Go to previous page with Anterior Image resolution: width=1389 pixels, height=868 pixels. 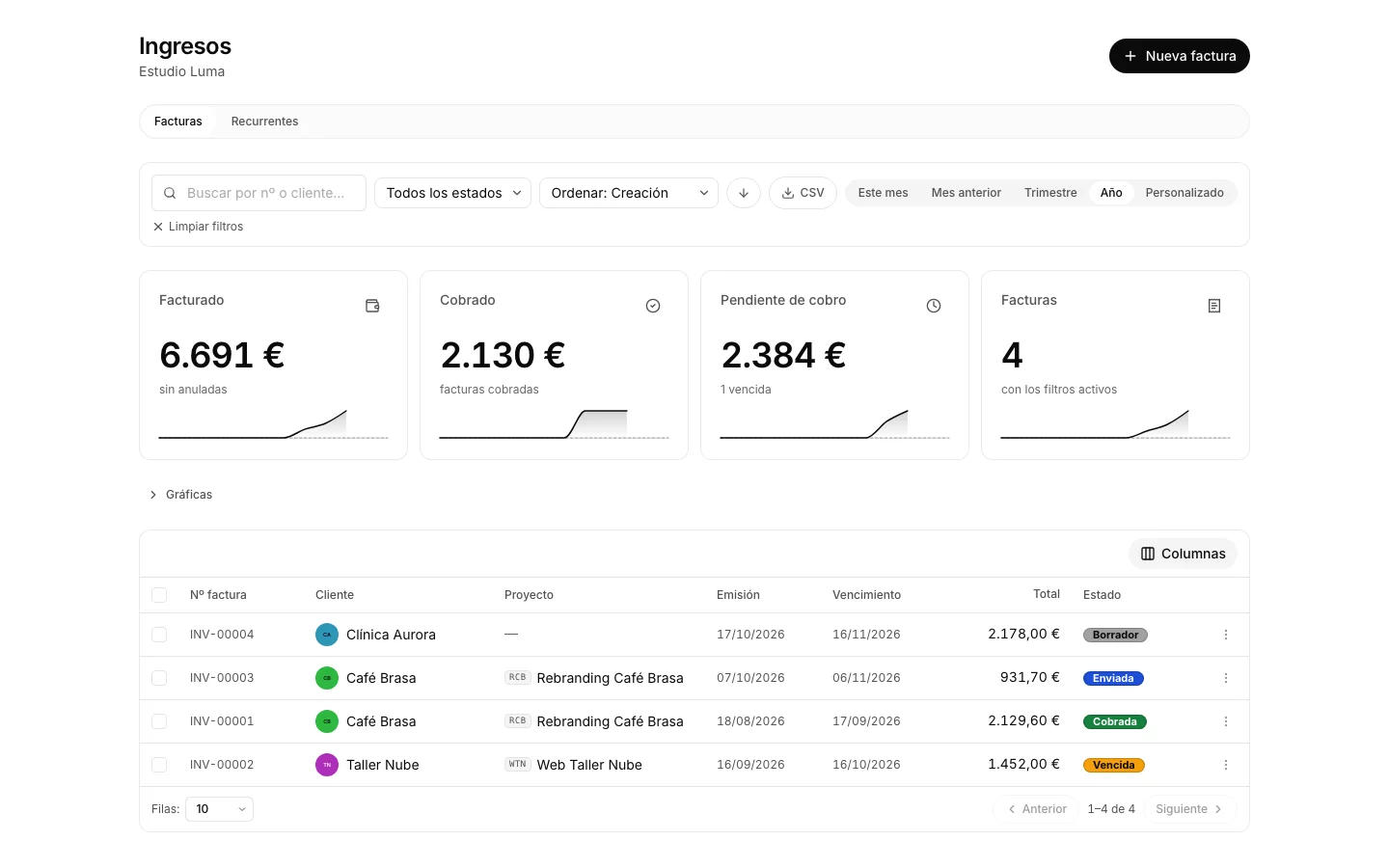1036,809
